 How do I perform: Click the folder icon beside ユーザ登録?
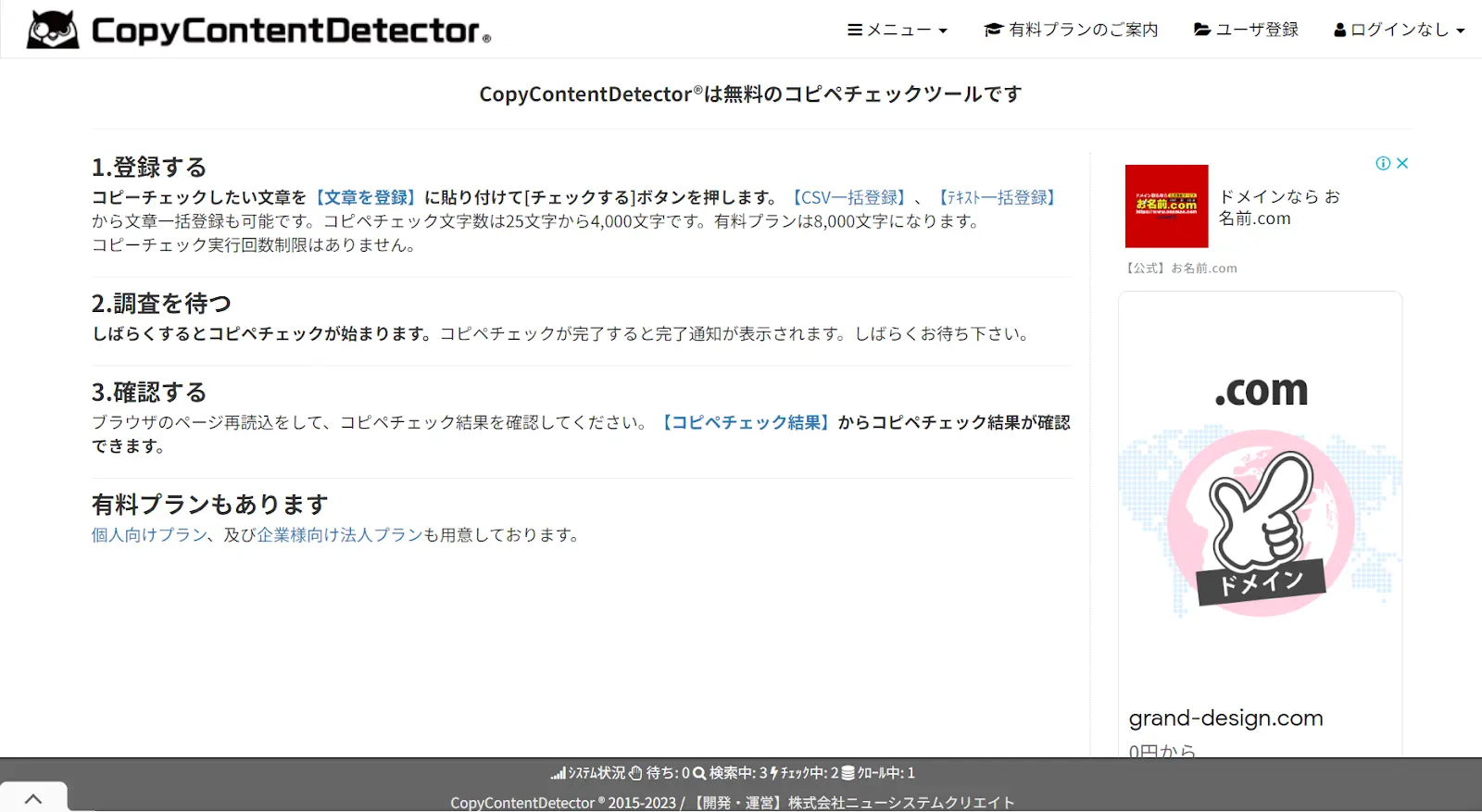[x=1202, y=30]
